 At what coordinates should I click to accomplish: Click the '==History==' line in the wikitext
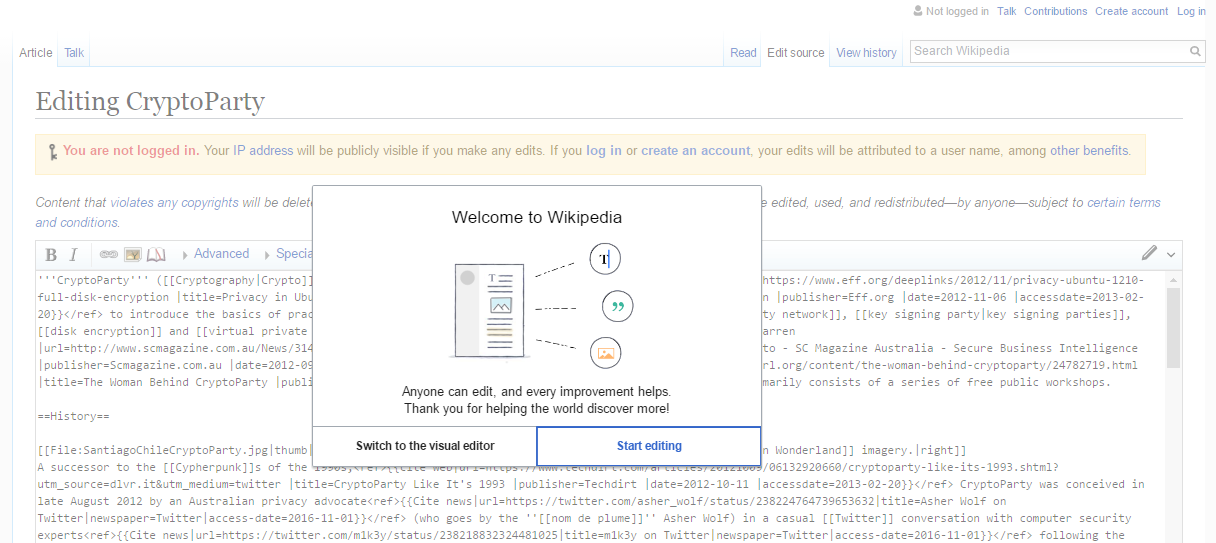tap(74, 415)
